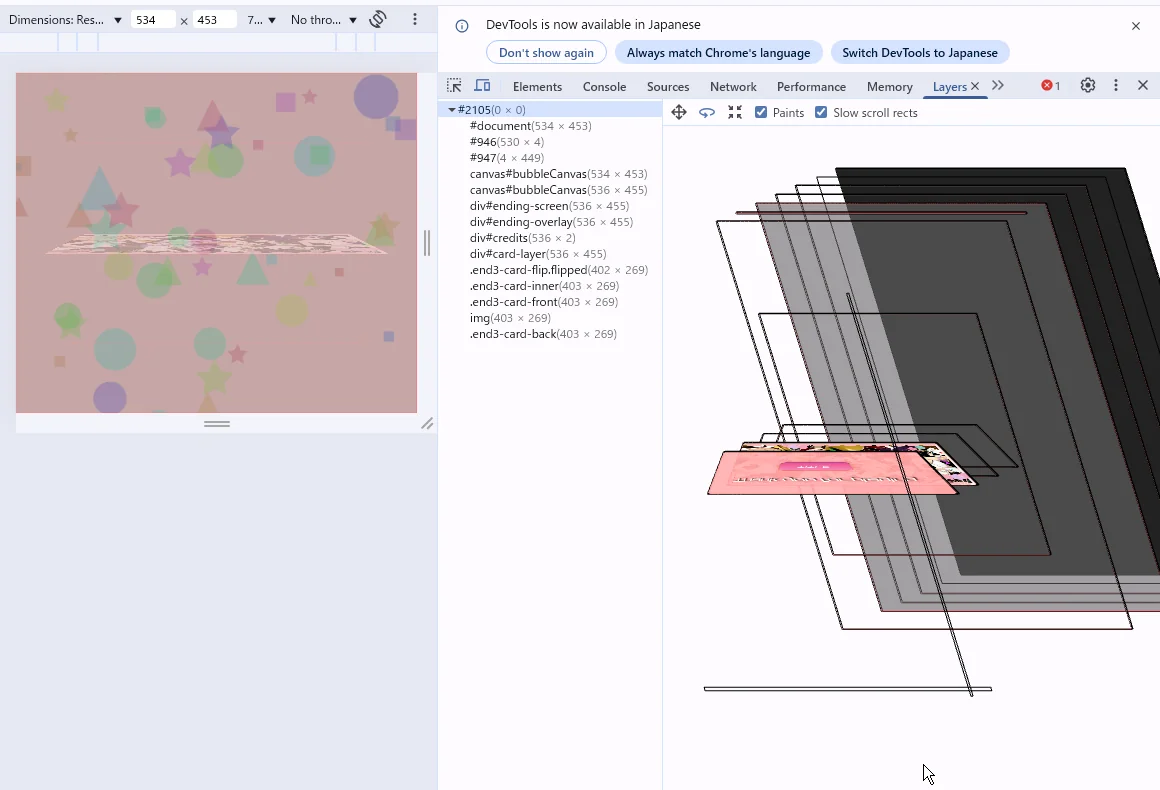Toggle the device toolbar icon

pos(482,86)
